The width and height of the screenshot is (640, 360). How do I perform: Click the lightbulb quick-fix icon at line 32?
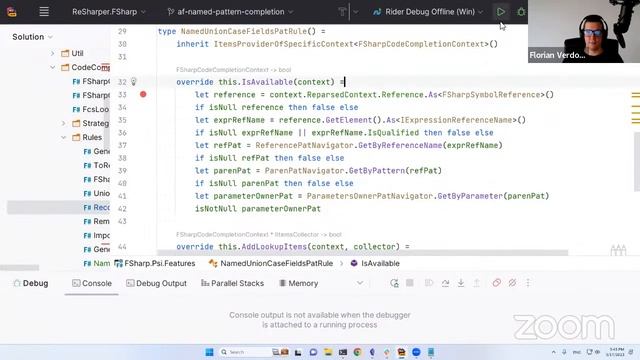pyautogui.click(x=133, y=82)
